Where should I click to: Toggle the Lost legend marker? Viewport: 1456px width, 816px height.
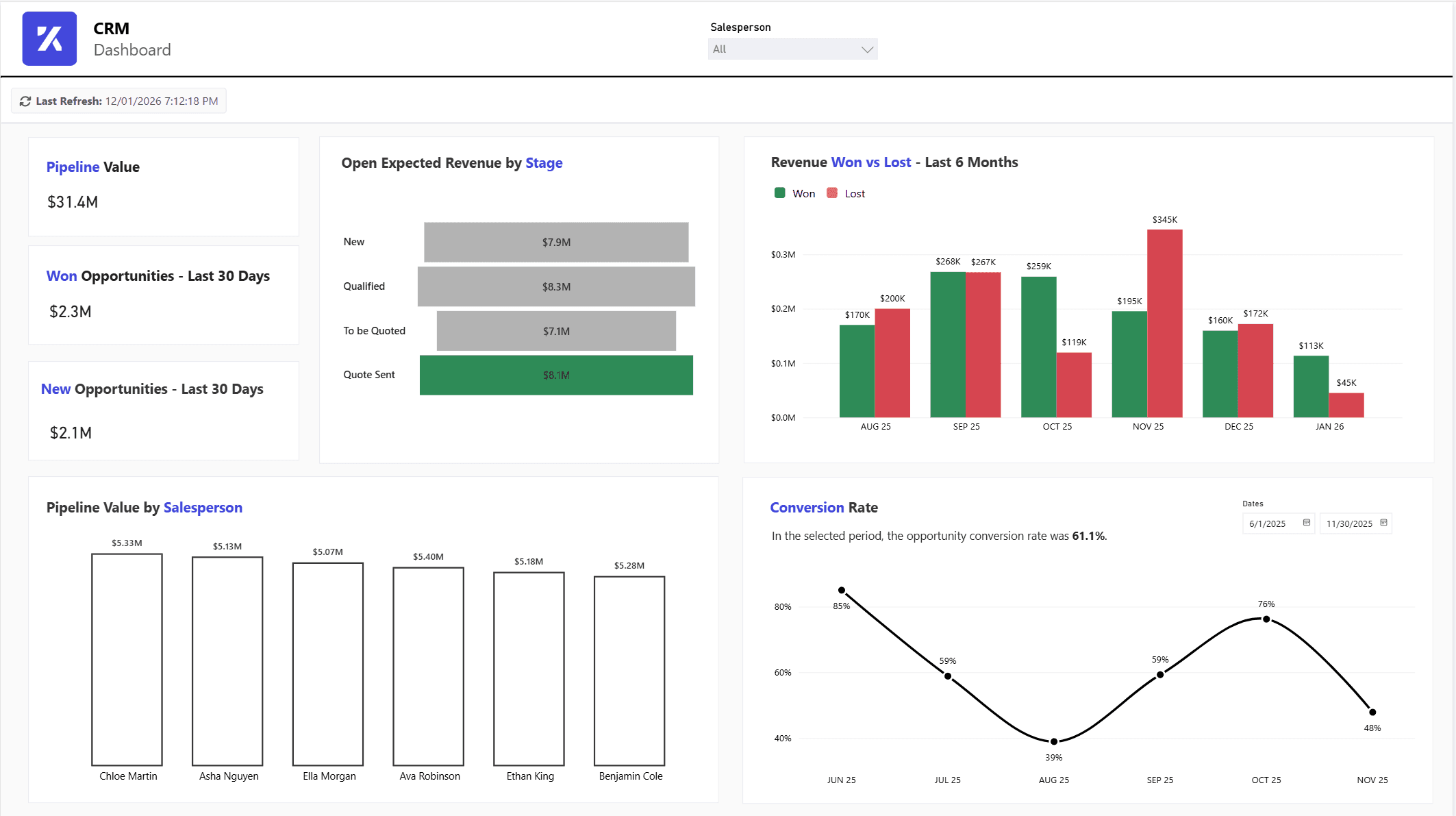coord(832,193)
